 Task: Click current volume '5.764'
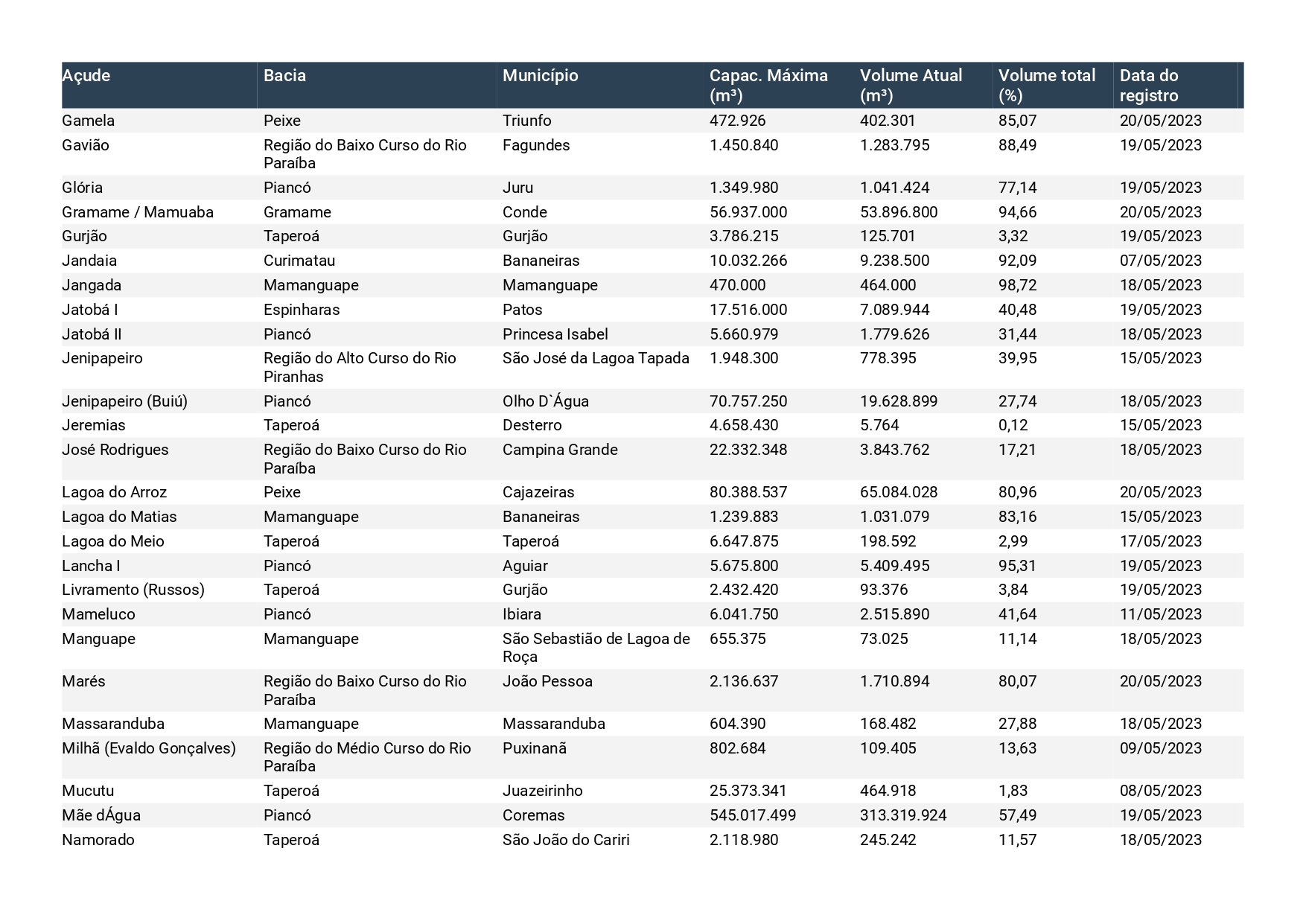pyautogui.click(x=879, y=425)
